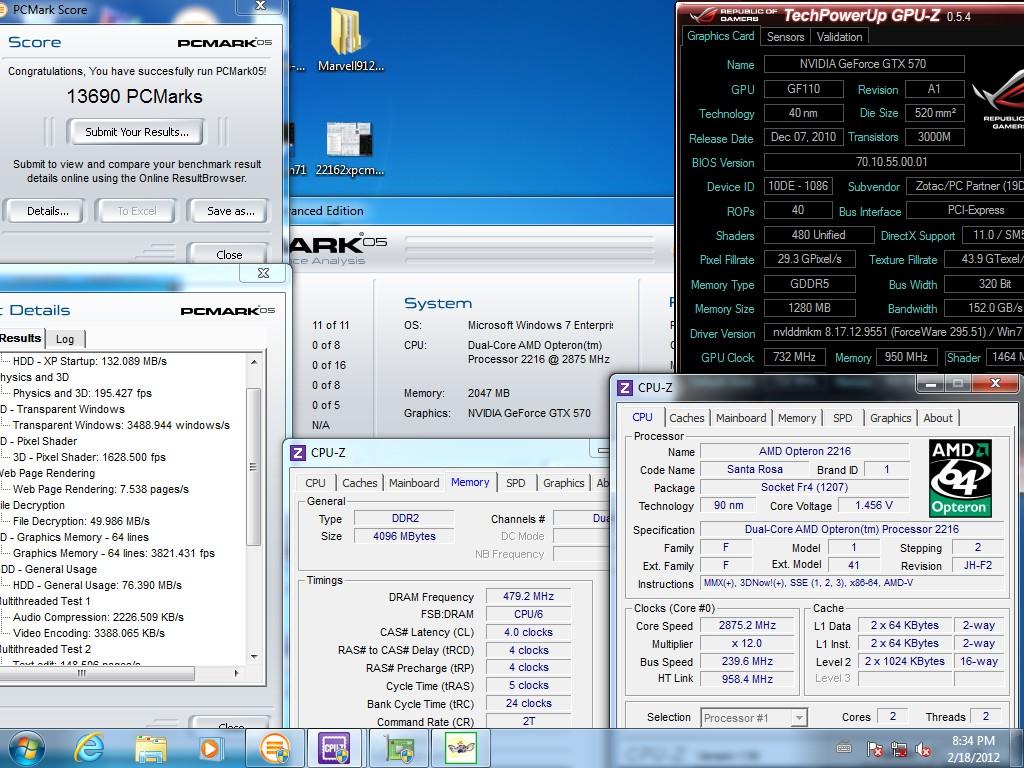
Task: Select 'Physics and 3D: 195.427 fps' row
Action: (82, 393)
